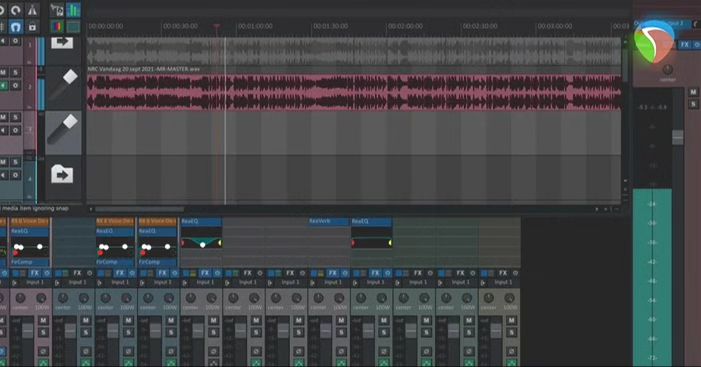
Task: Open ReaEQ slot right of the ReaVerb strip
Action: [x=371, y=221]
